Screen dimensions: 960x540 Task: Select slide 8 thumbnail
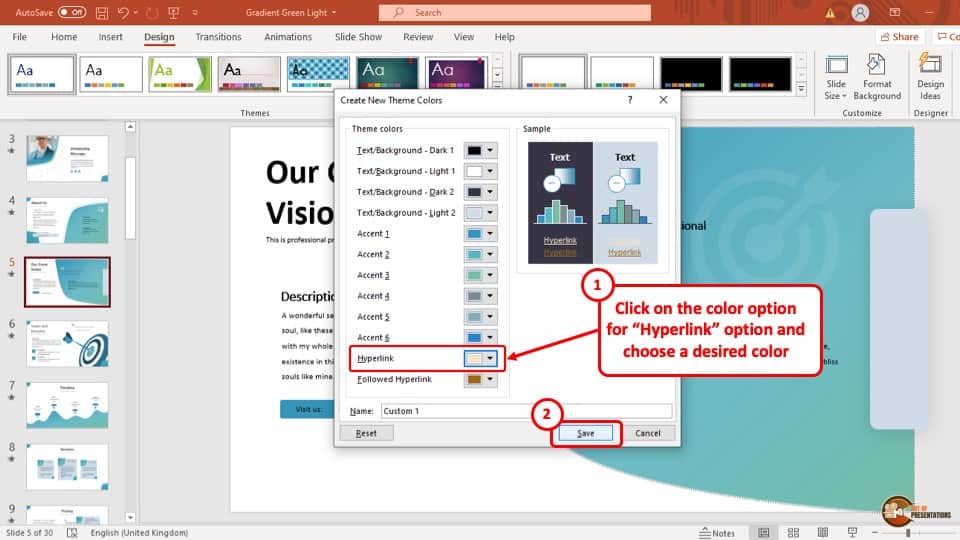tap(67, 467)
